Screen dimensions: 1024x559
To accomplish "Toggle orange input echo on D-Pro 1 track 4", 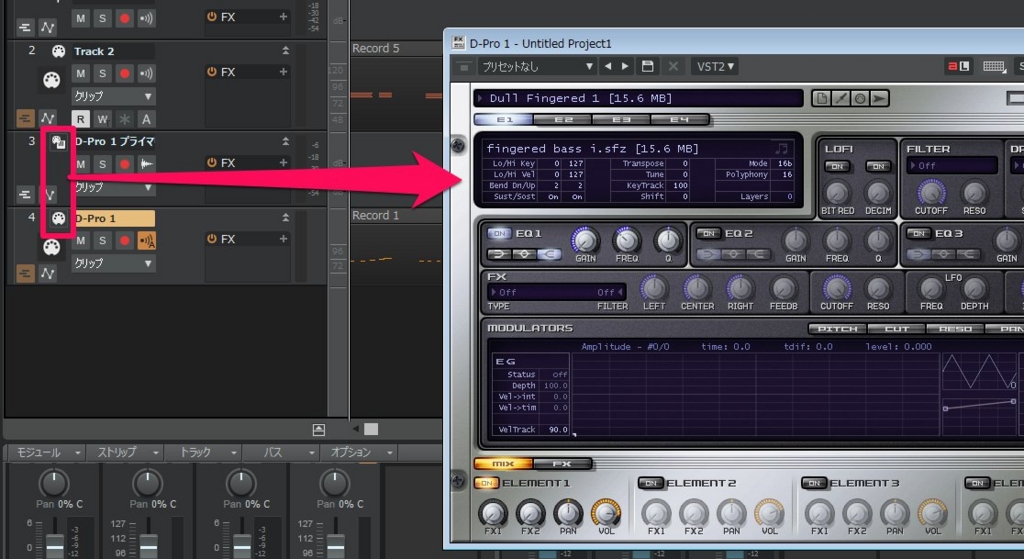I will pos(146,241).
